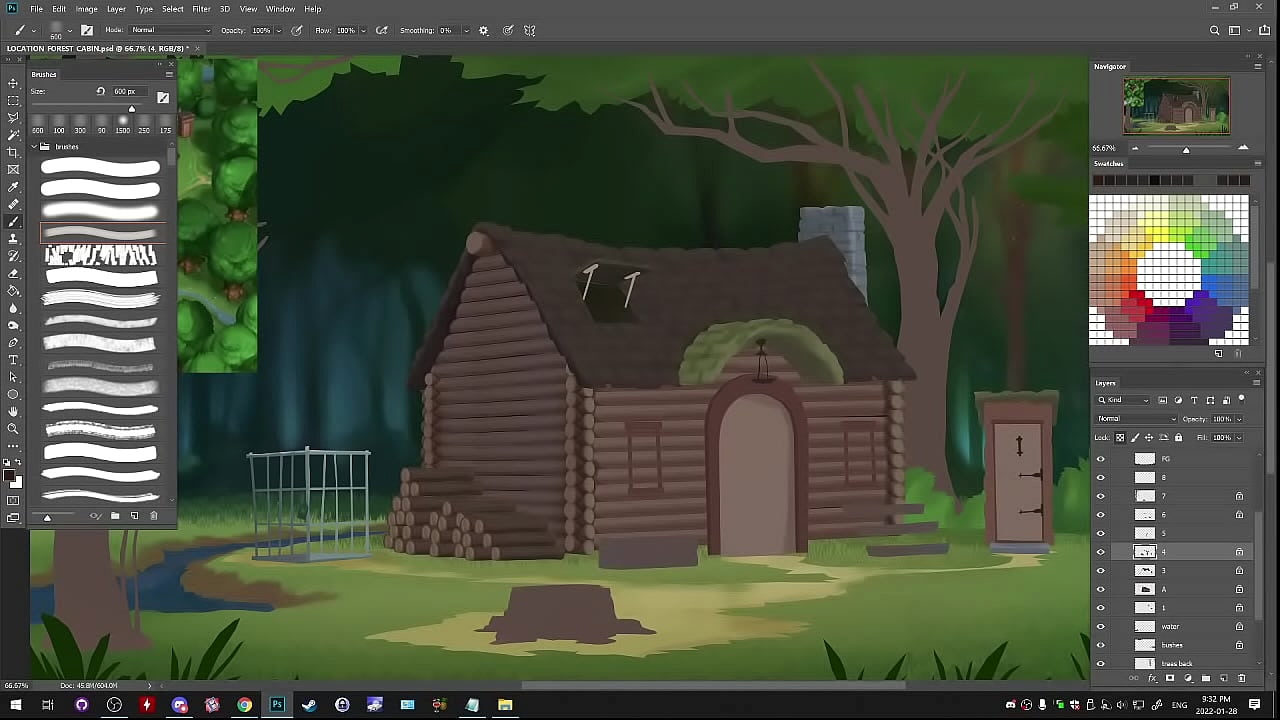Open the brush Mode dropdown
Screen dimensions: 1280x720
tap(170, 30)
